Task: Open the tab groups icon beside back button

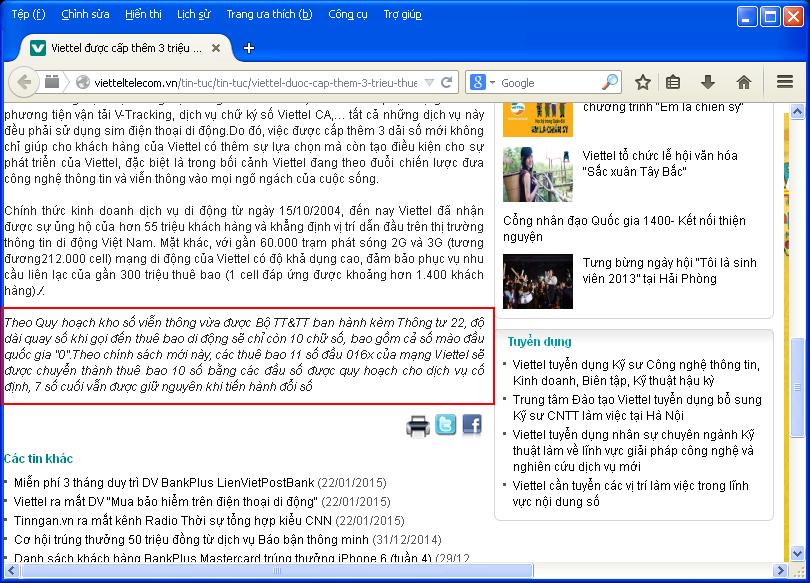Action: coord(52,82)
